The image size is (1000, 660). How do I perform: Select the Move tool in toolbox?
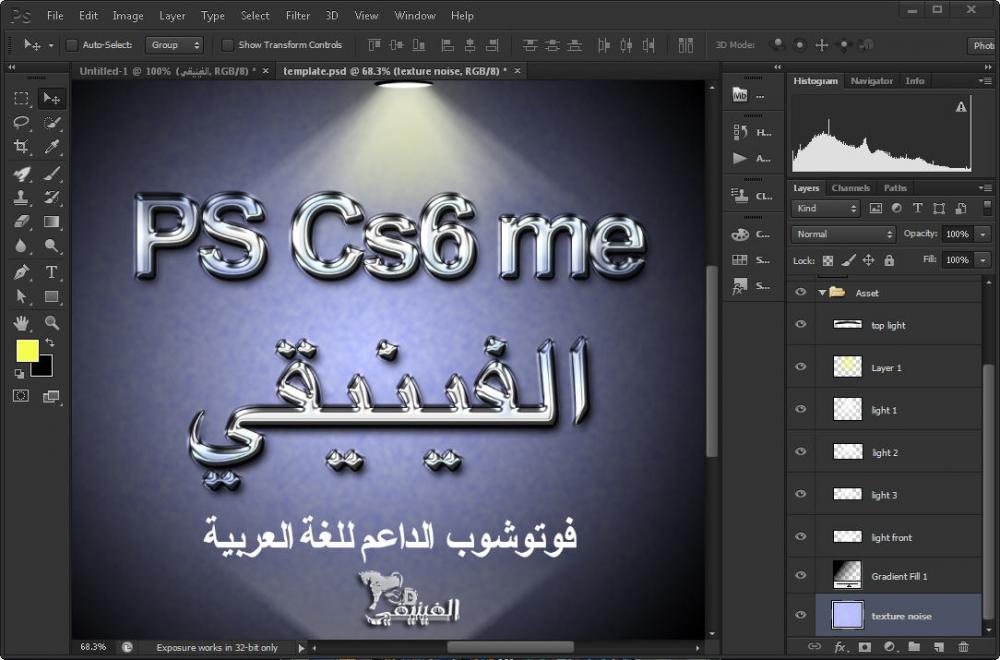[x=52, y=98]
